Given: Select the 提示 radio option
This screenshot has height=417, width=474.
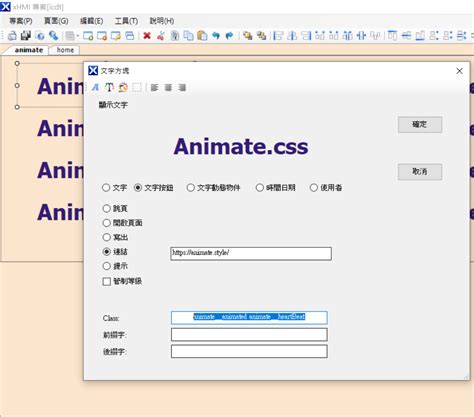Looking at the screenshot, I should (x=115, y=266).
